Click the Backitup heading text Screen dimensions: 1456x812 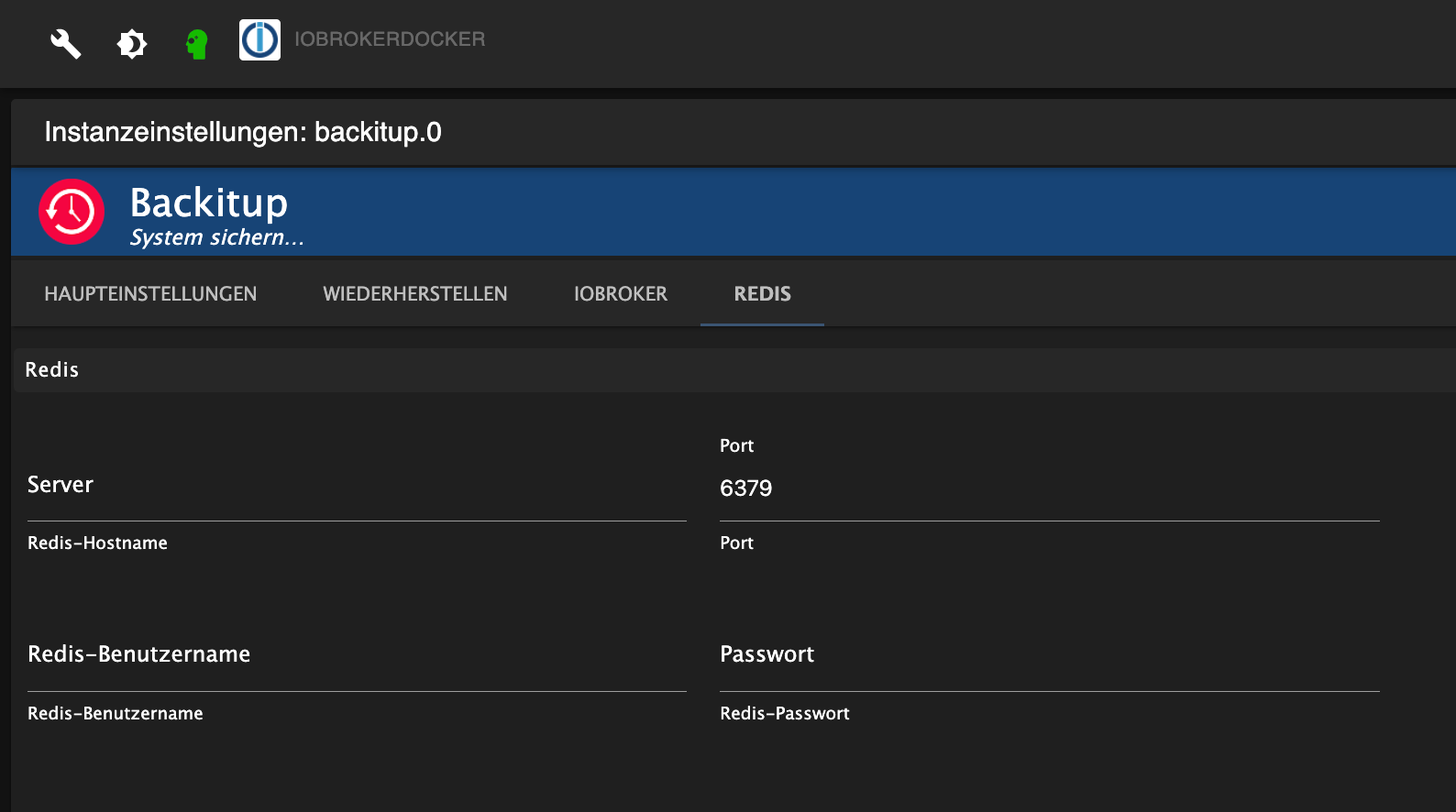coord(209,203)
